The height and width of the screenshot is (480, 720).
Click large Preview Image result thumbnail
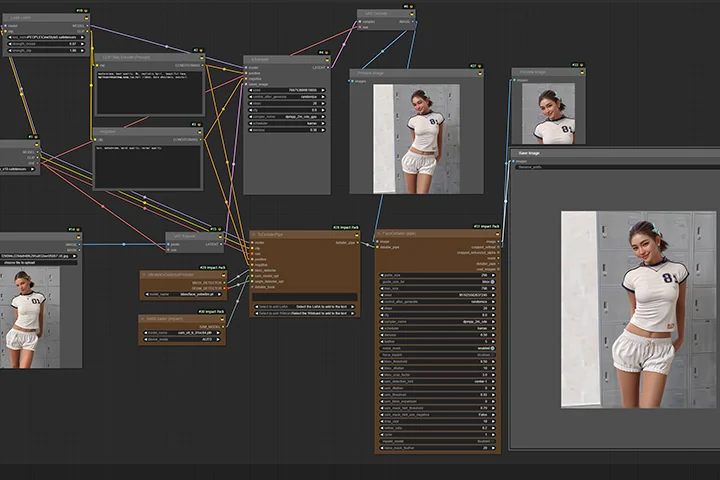point(416,139)
